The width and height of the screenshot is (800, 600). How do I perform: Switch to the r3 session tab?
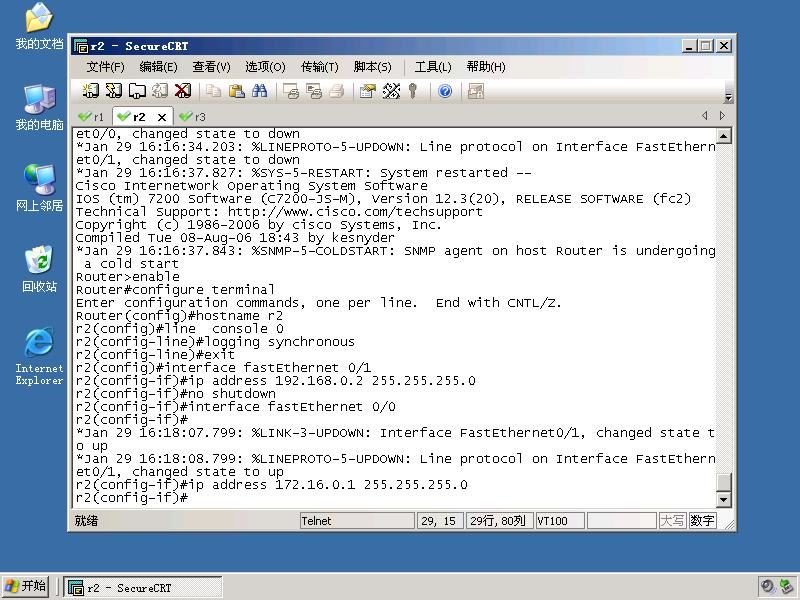193,117
